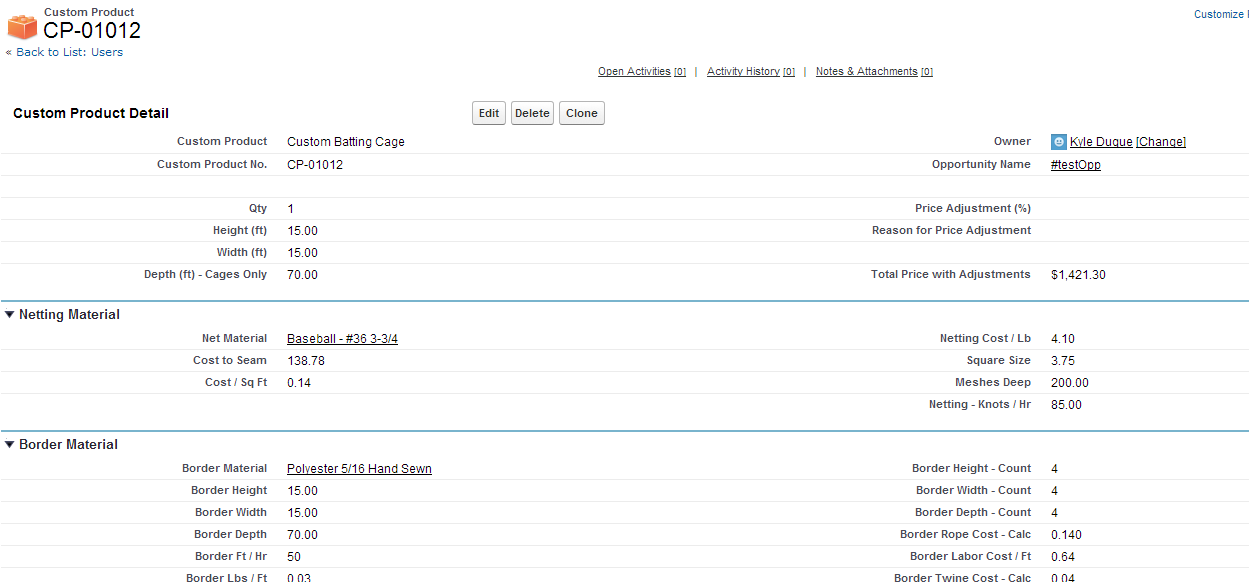Click the Netting Cost / Lb value 4.10

point(1063,338)
